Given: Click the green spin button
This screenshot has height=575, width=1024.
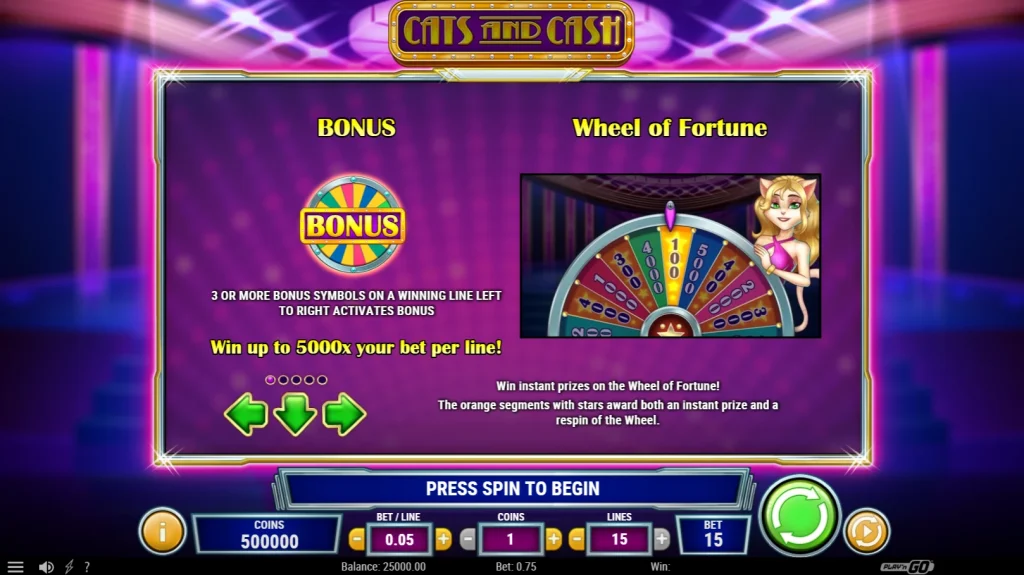Looking at the screenshot, I should point(799,516).
